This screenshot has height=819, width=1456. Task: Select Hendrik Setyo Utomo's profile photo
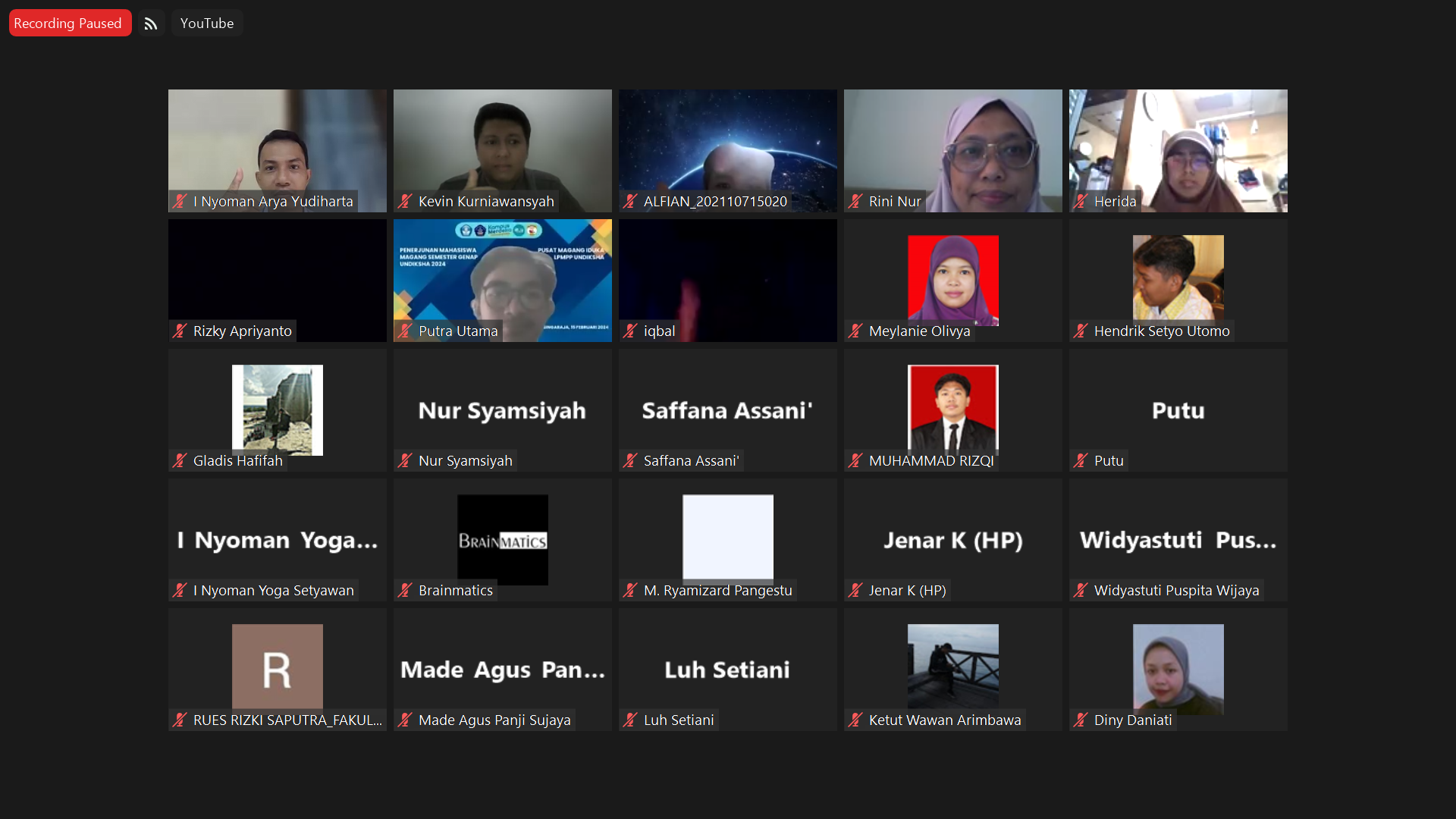[x=1178, y=278]
